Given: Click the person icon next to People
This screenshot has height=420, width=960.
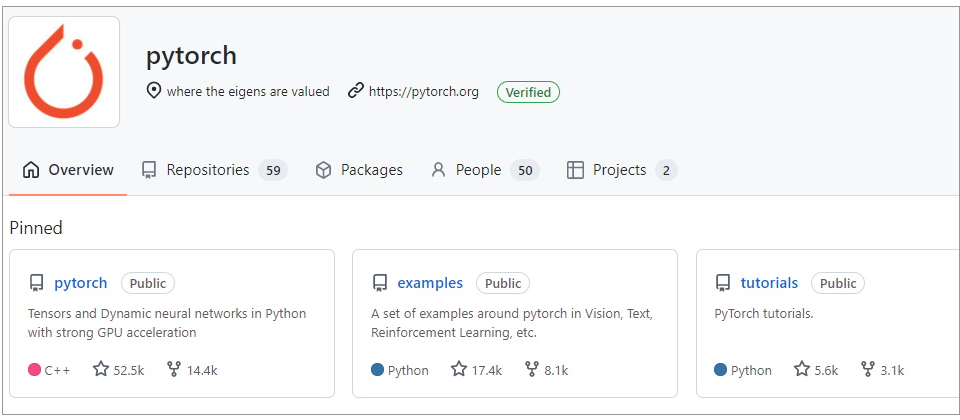Looking at the screenshot, I should [x=438, y=170].
